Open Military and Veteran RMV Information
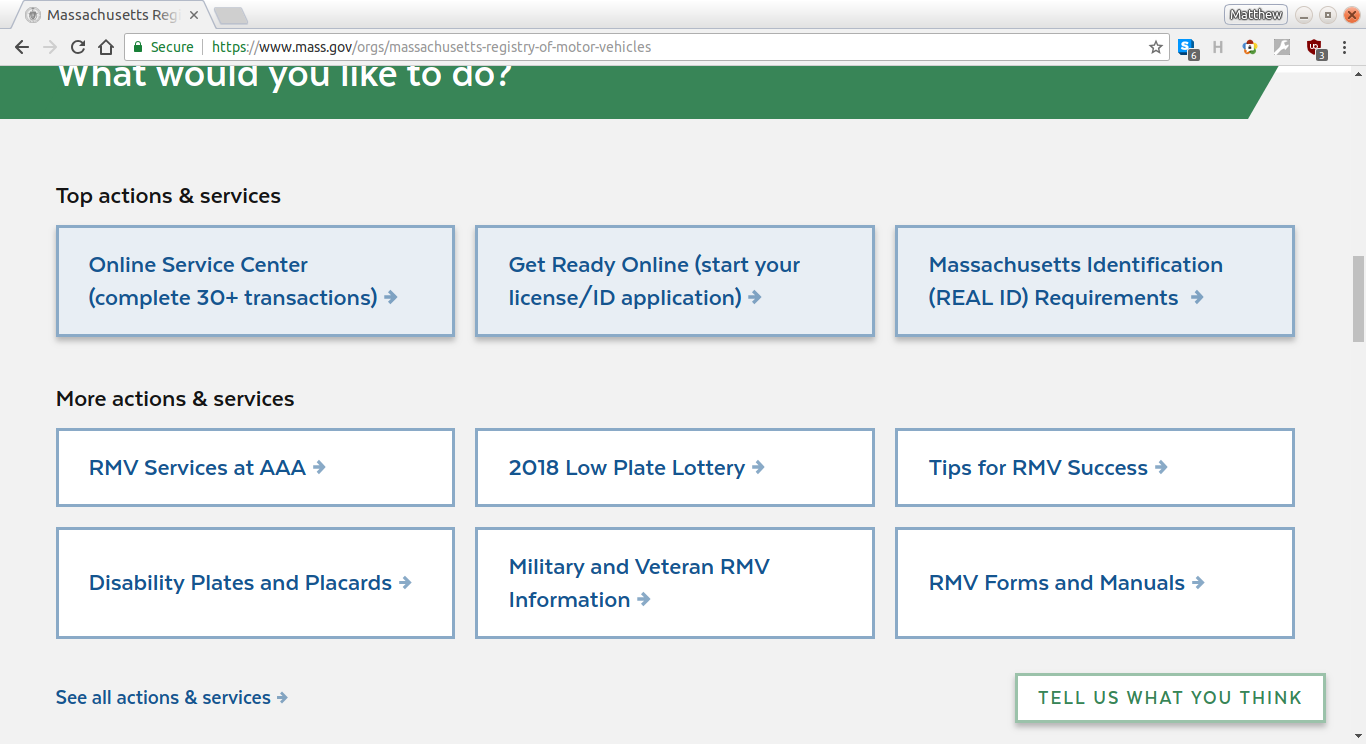 pyautogui.click(x=675, y=583)
